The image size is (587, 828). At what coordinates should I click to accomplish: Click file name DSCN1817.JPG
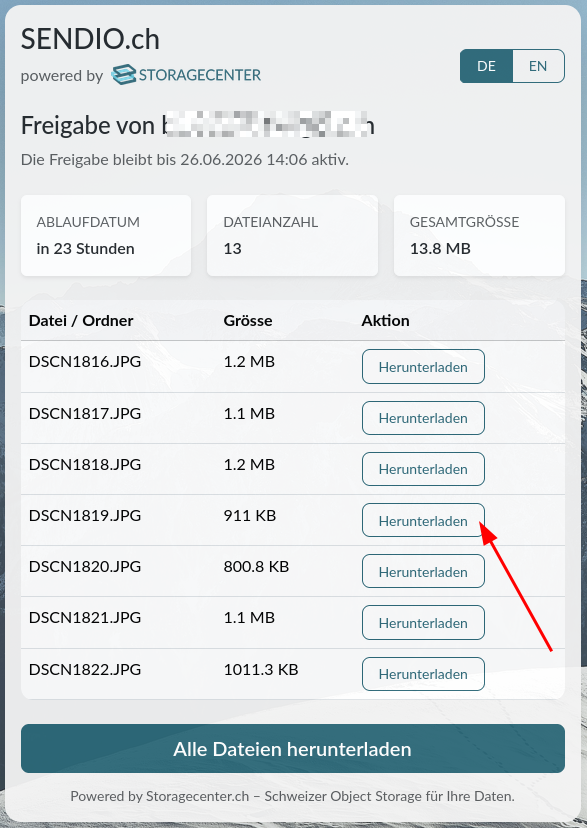point(85,413)
